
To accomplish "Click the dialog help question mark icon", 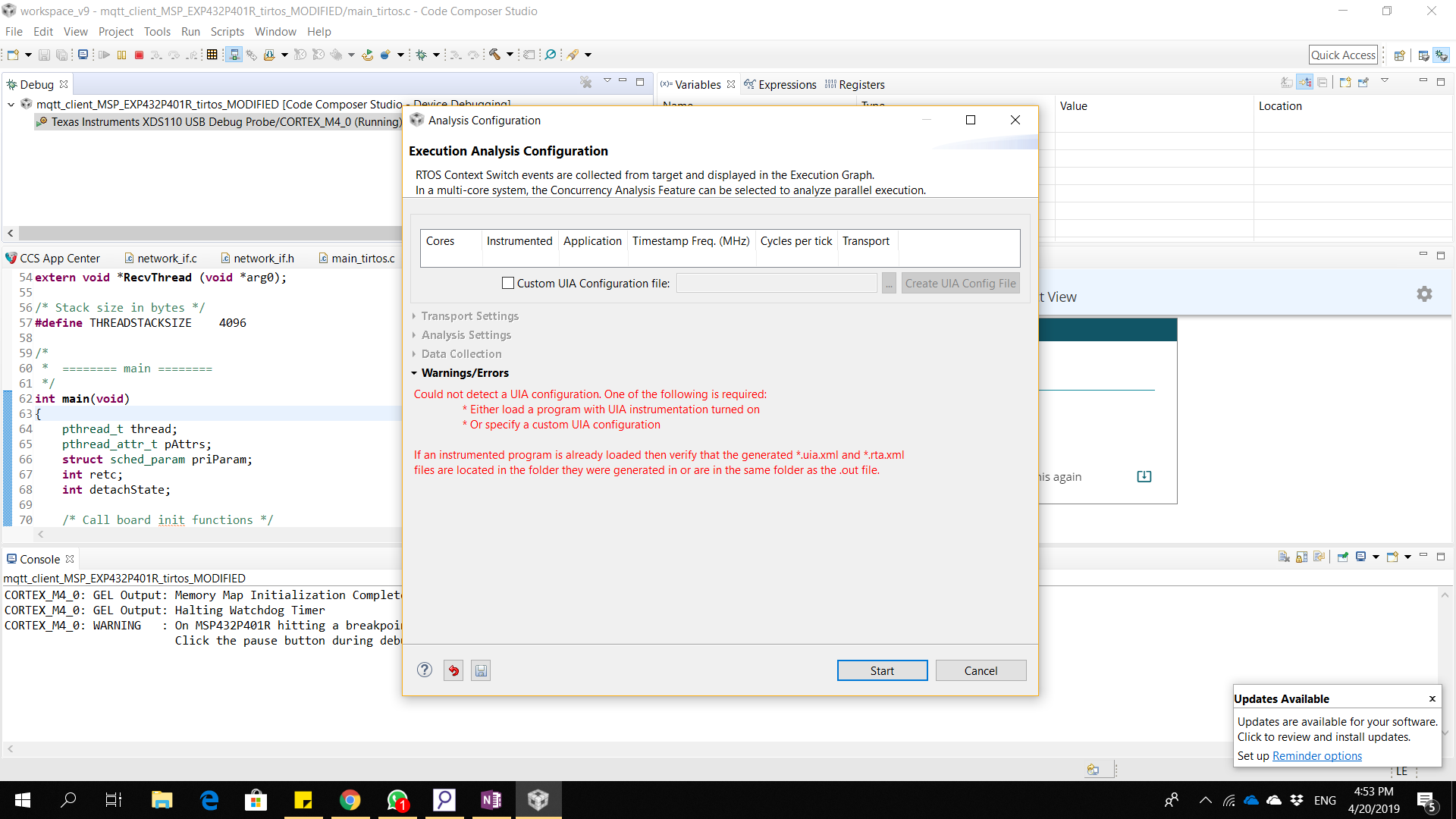I will tap(425, 670).
